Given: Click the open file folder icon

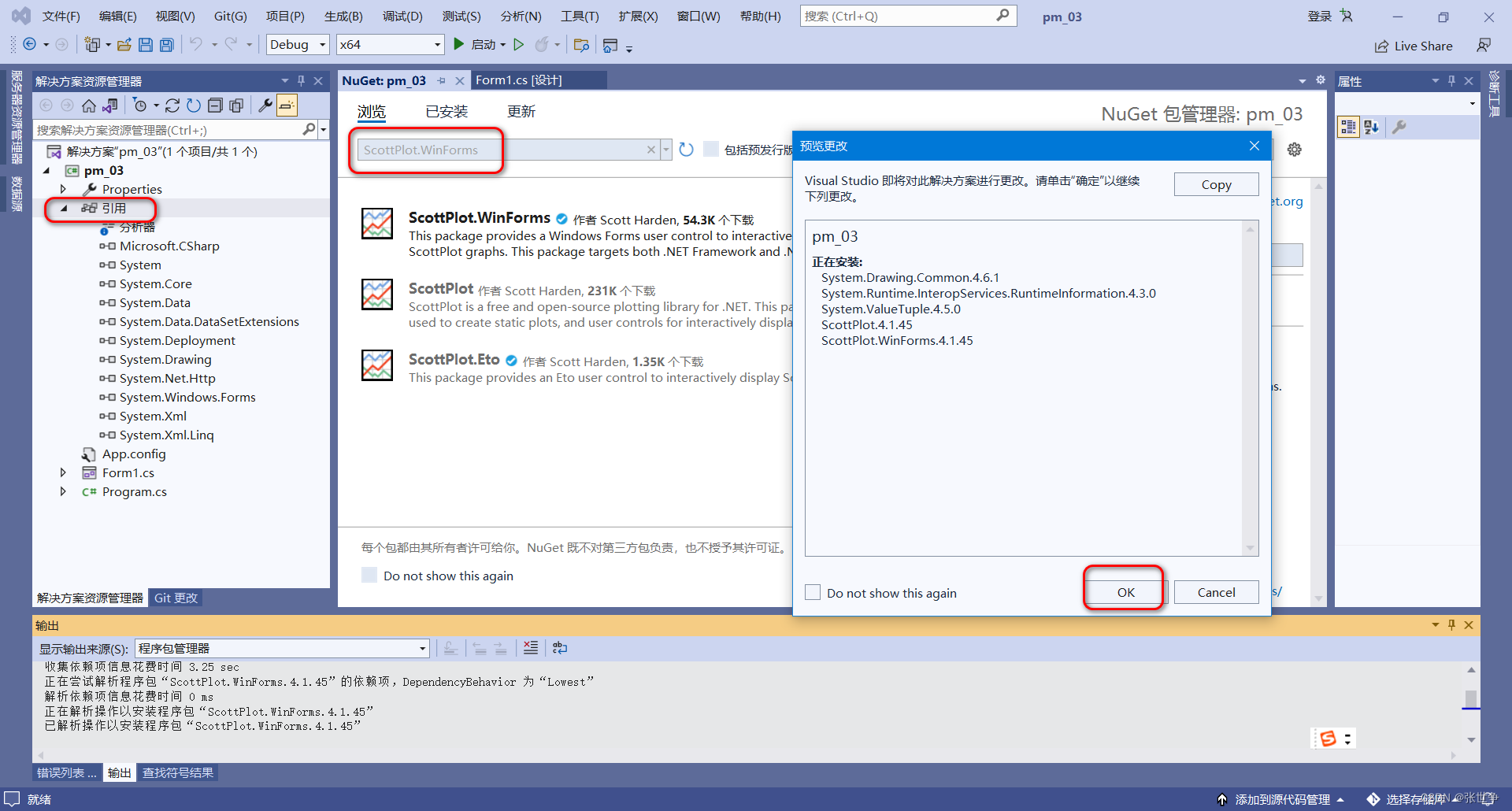Looking at the screenshot, I should point(124,45).
